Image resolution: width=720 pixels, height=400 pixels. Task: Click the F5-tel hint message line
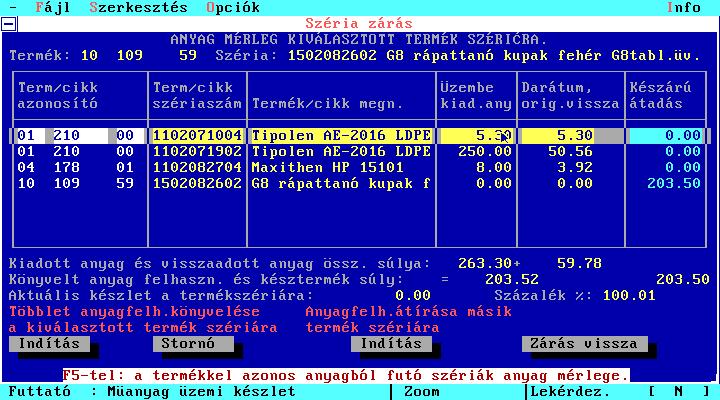(x=346, y=376)
